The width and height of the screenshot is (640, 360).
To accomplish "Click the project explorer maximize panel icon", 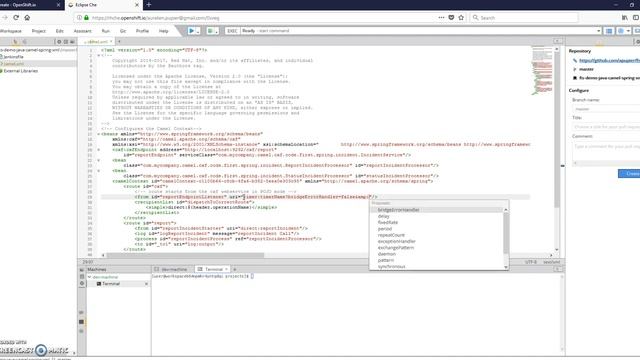I will (66, 42).
